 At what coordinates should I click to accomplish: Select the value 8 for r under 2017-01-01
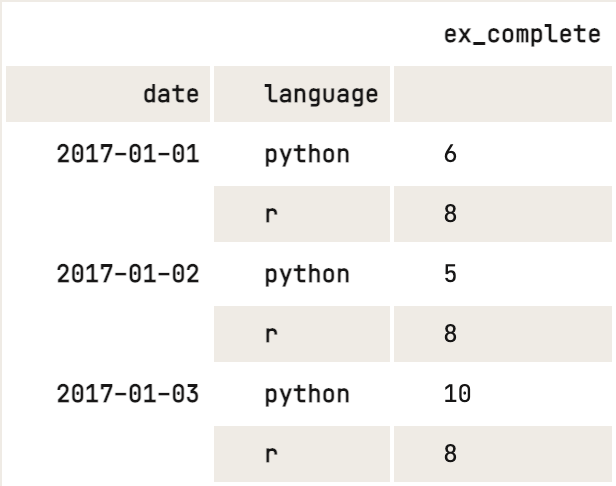pyautogui.click(x=449, y=215)
